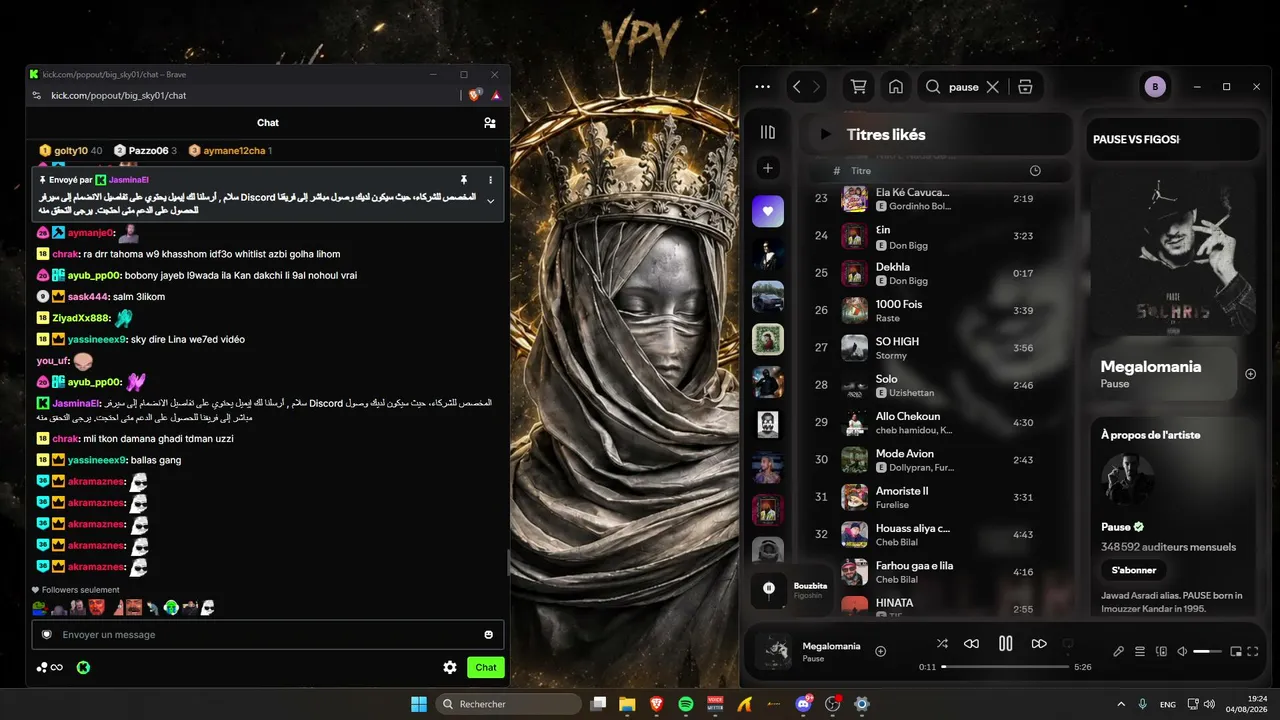Open the Spotify three-dots menu
Image resolution: width=1280 pixels, height=720 pixels.
[x=763, y=87]
